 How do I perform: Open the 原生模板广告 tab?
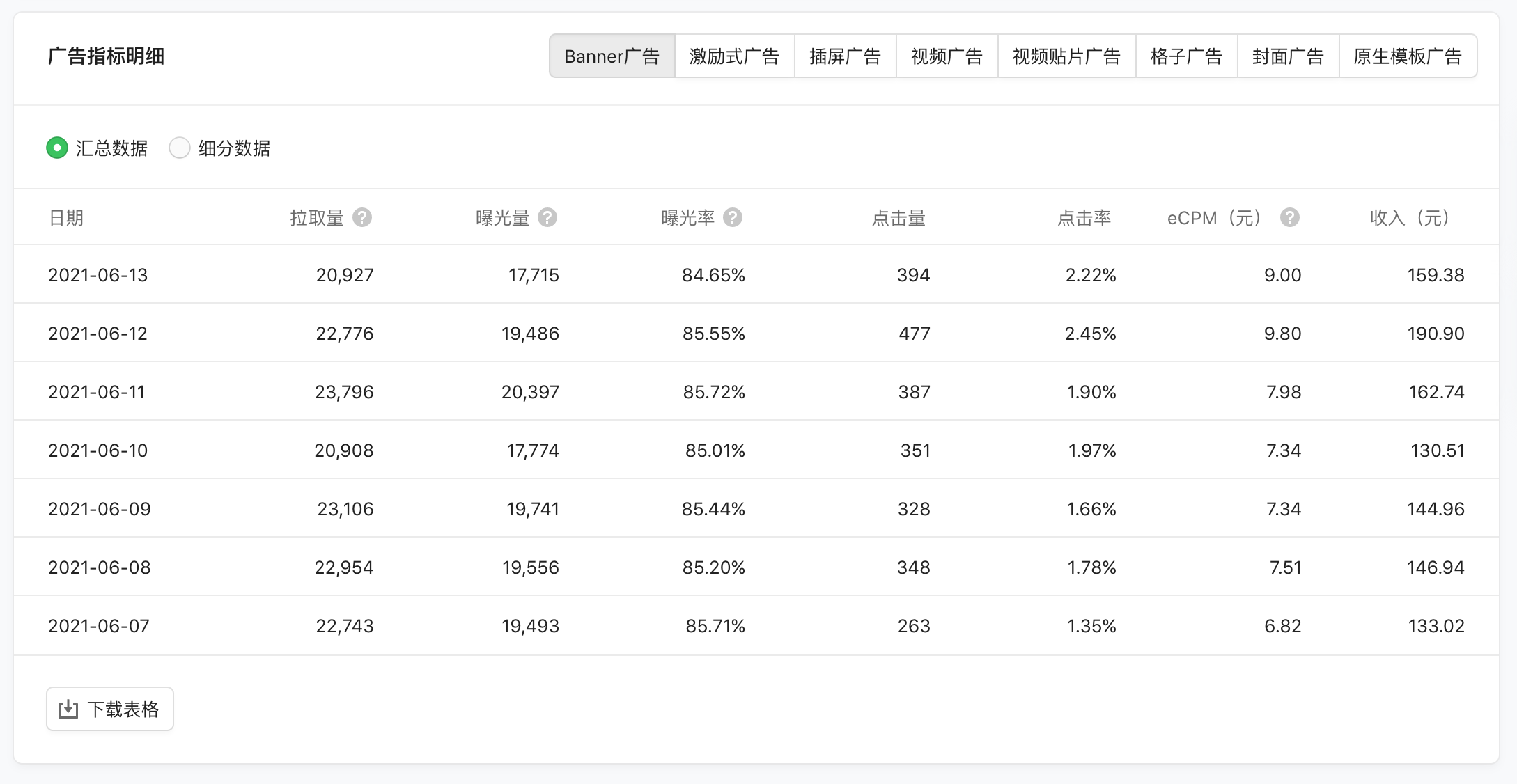[1408, 56]
